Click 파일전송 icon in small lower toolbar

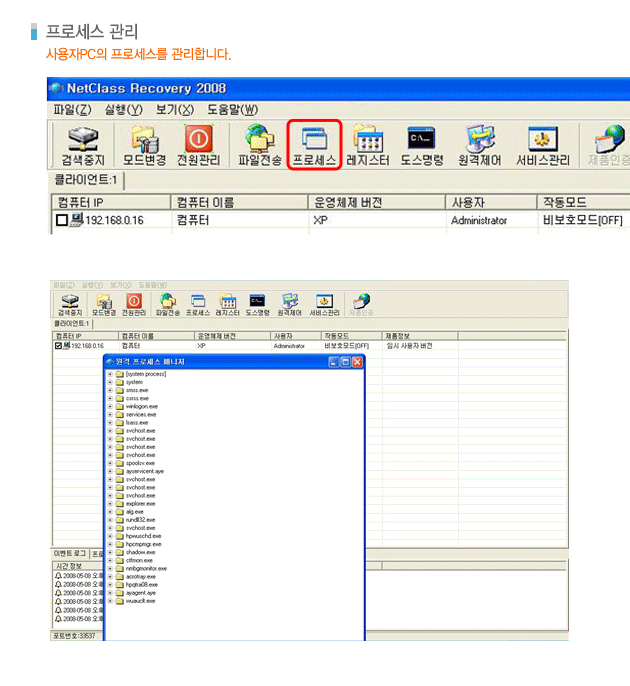168,305
